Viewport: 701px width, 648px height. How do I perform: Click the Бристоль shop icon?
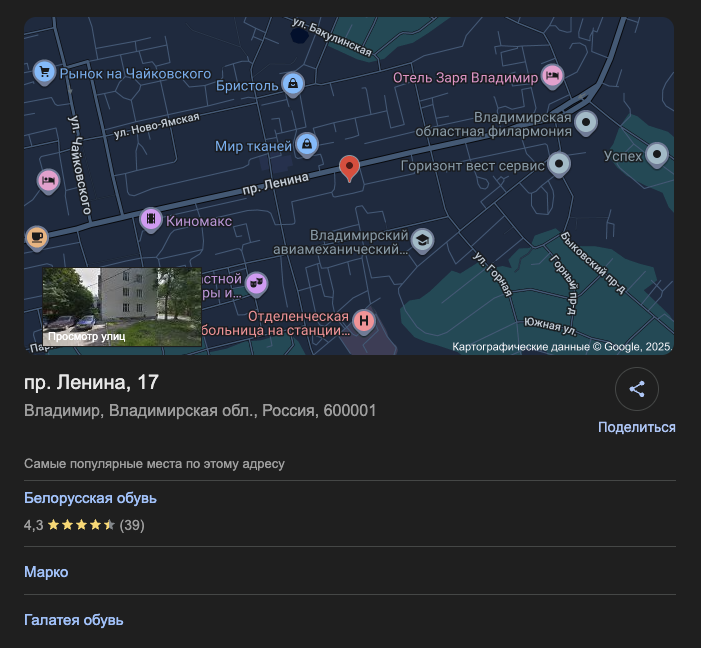point(292,84)
